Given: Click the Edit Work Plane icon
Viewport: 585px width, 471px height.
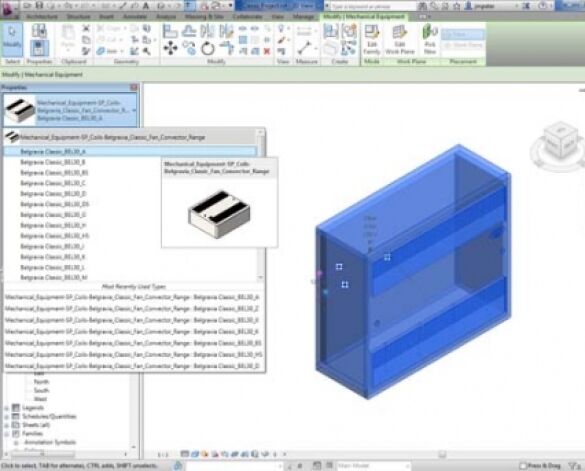Looking at the screenshot, I should [x=400, y=40].
